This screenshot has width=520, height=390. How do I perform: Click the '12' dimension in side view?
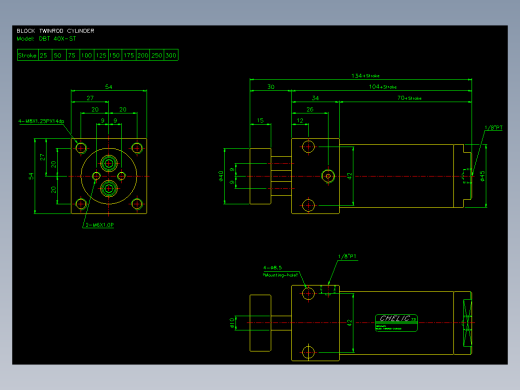point(300,120)
